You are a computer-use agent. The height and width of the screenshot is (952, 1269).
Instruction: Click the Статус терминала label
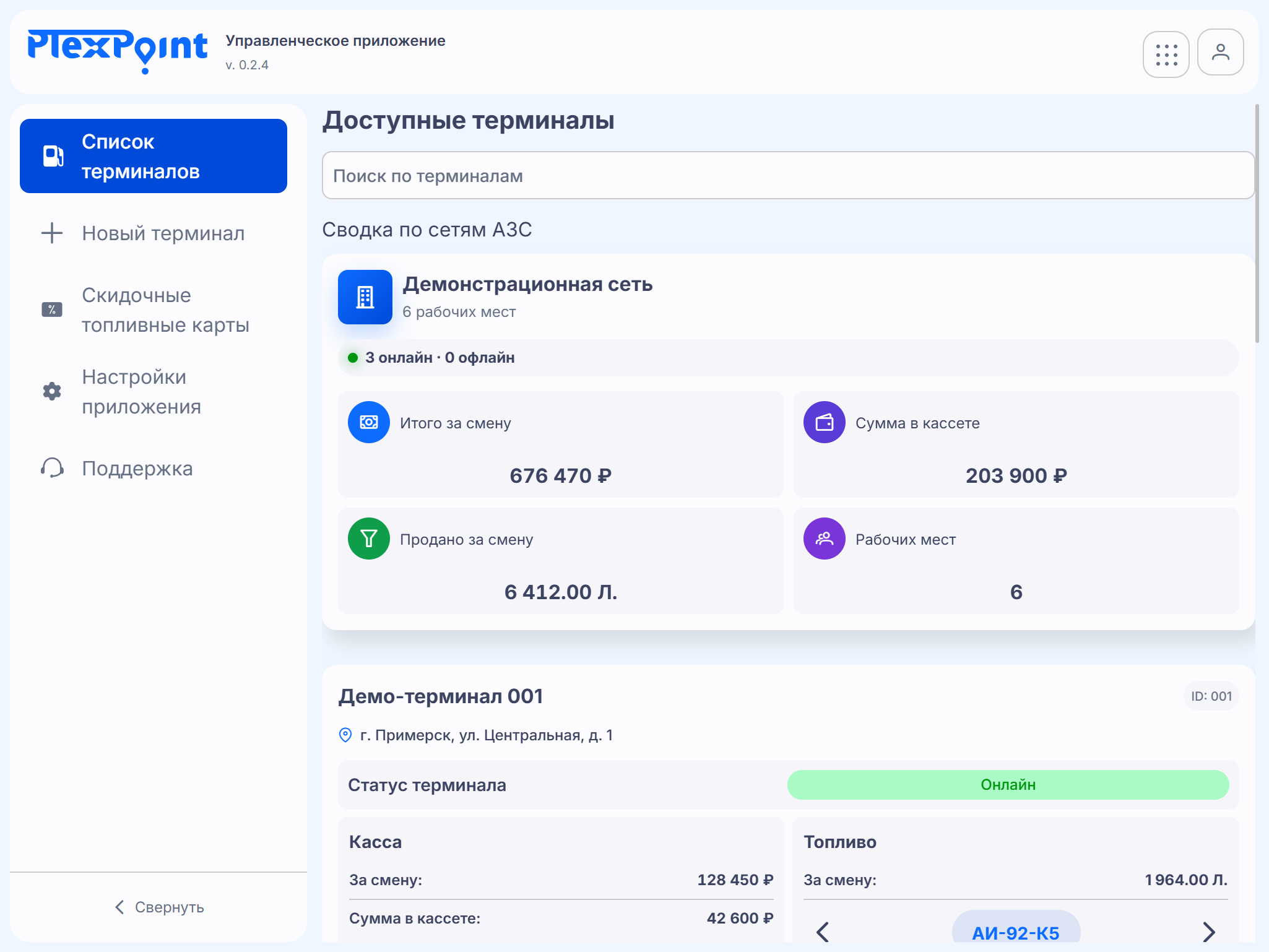click(x=427, y=785)
